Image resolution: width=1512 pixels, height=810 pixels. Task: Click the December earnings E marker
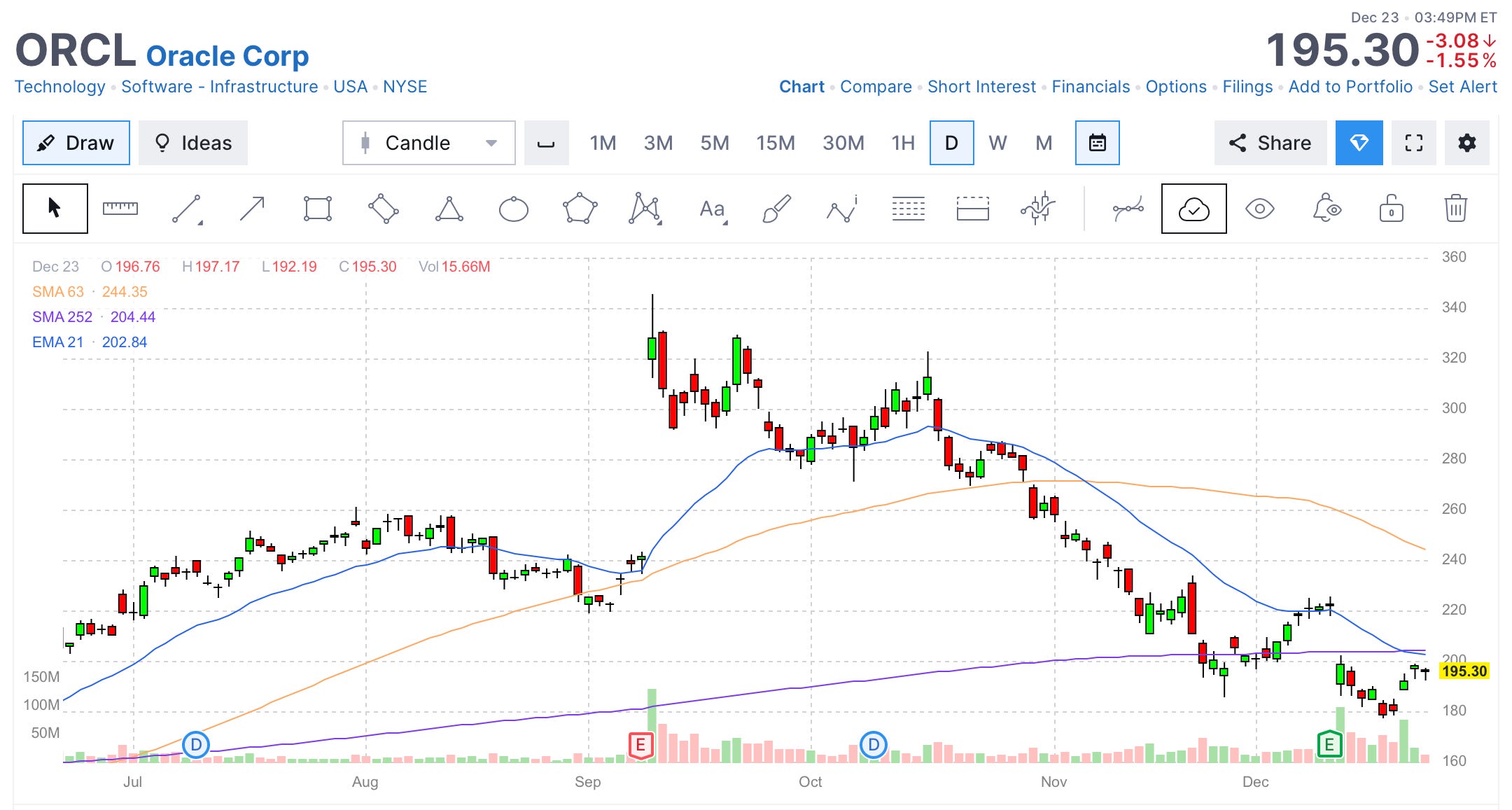click(x=1329, y=745)
